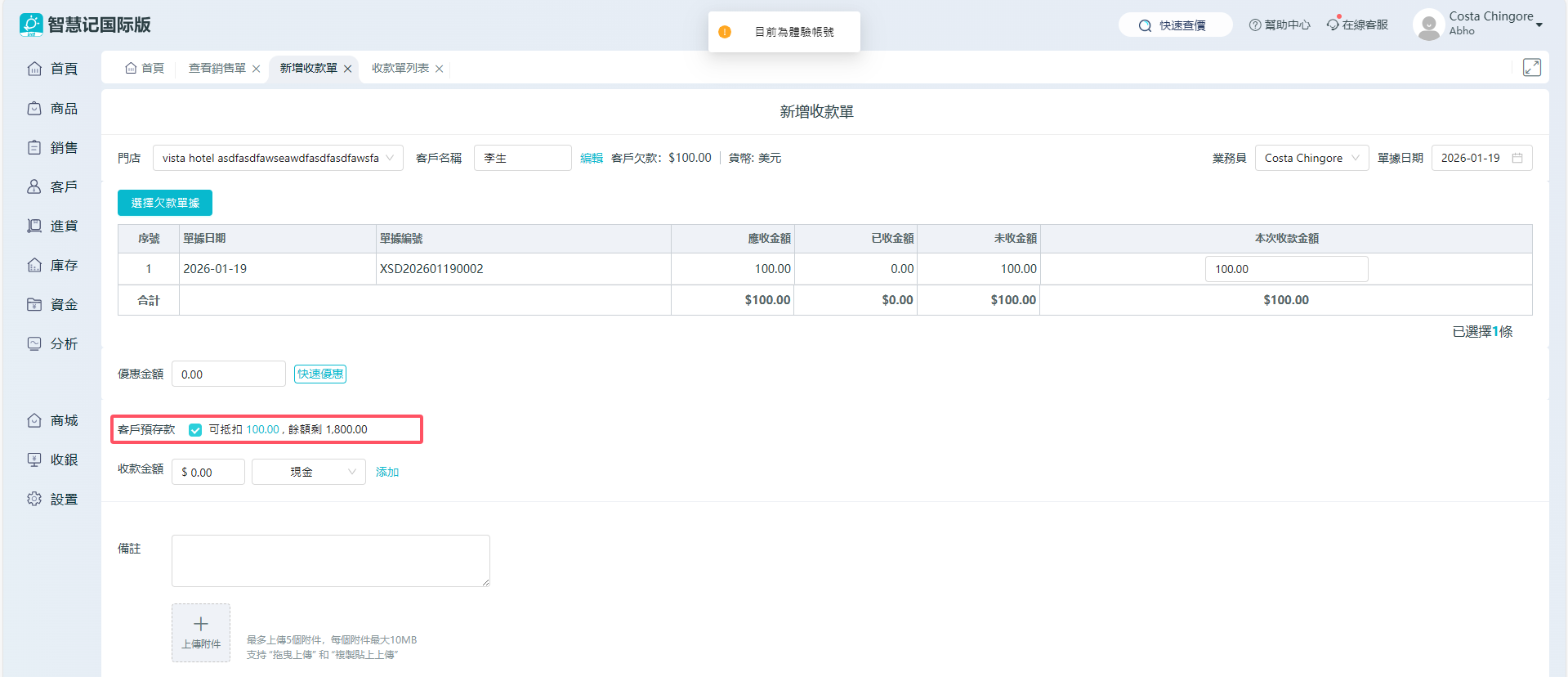Click the 備註 remarks text area

(330, 561)
